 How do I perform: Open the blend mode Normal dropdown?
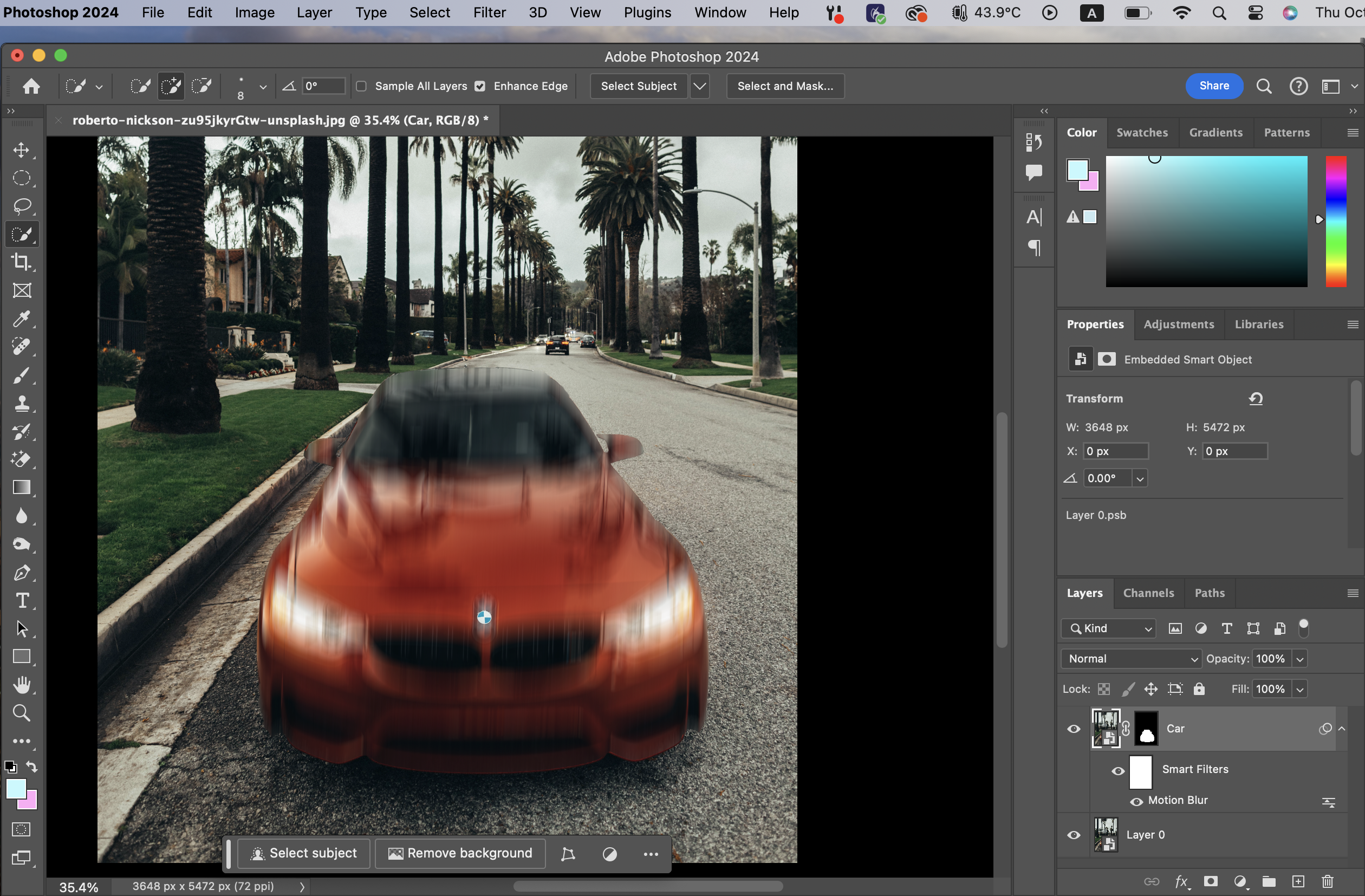(x=1130, y=659)
